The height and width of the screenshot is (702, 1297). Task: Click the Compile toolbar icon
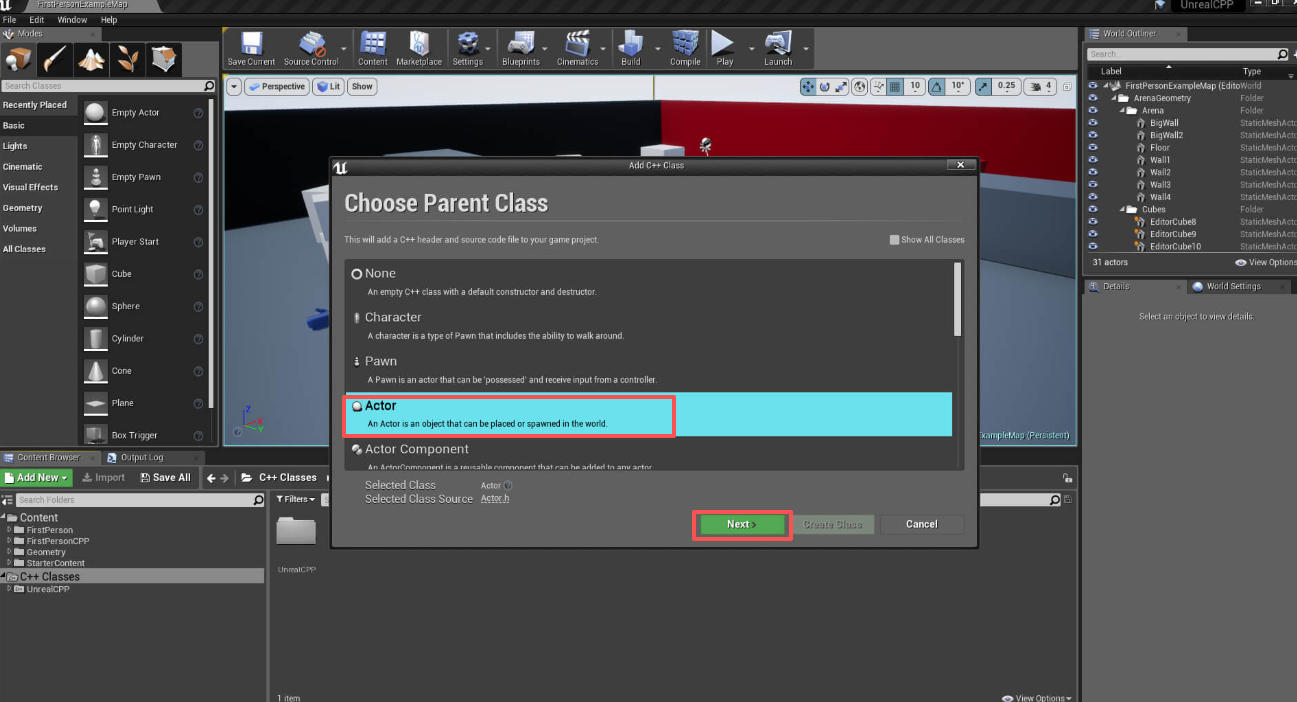[x=685, y=47]
